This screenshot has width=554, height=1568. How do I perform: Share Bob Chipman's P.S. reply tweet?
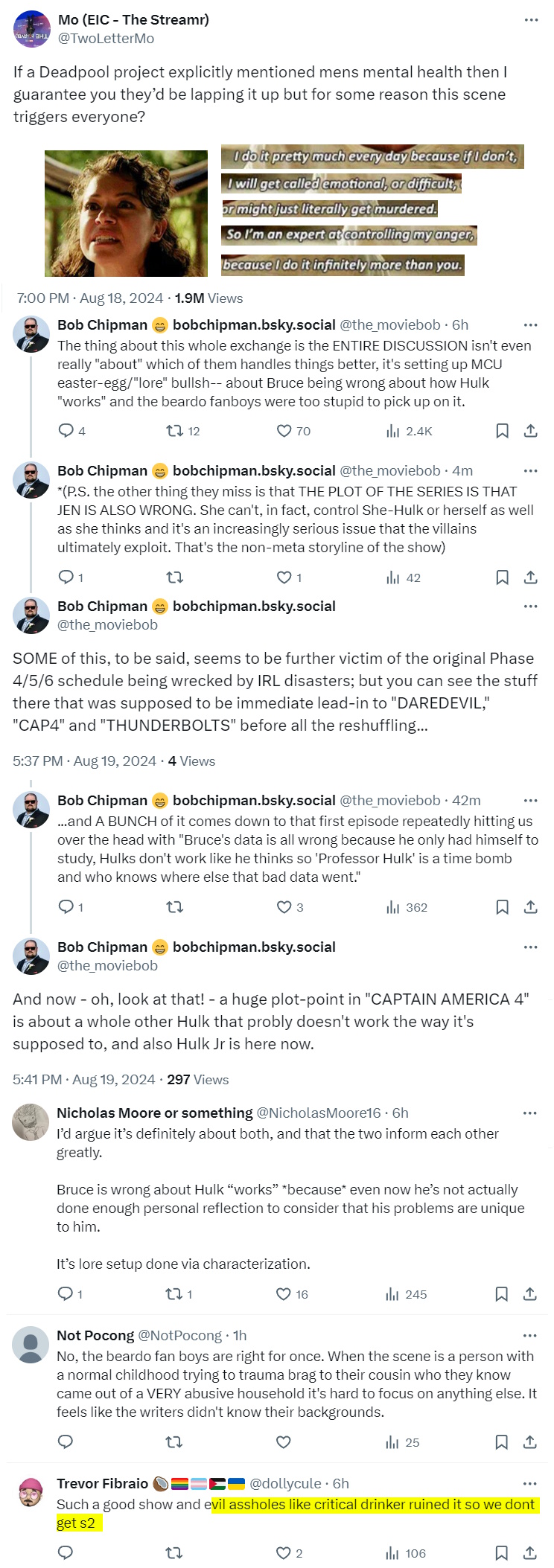531,577
